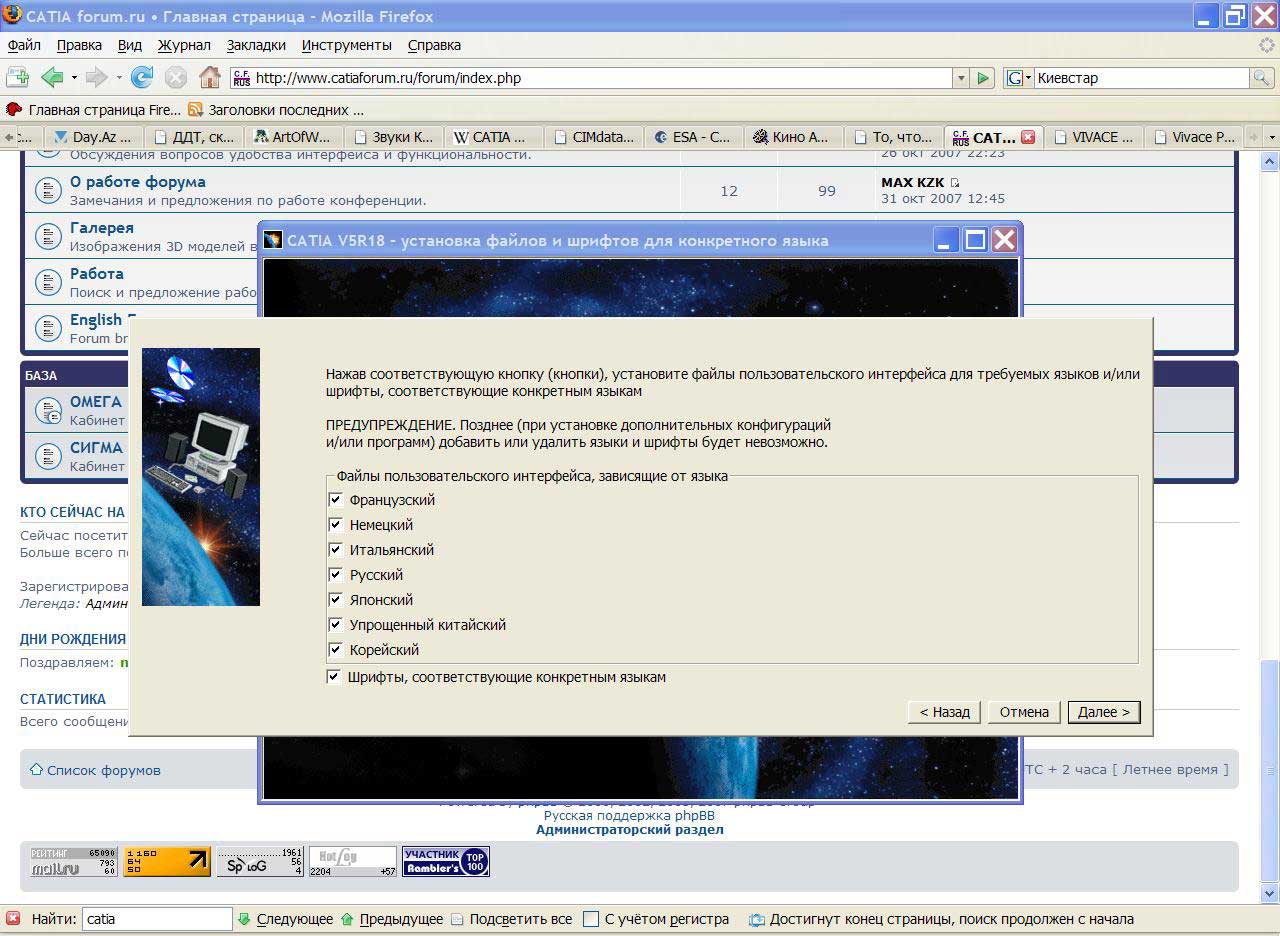The height and width of the screenshot is (936, 1280).
Task: Click the grey Forward arrow
Action: pyautogui.click(x=96, y=77)
